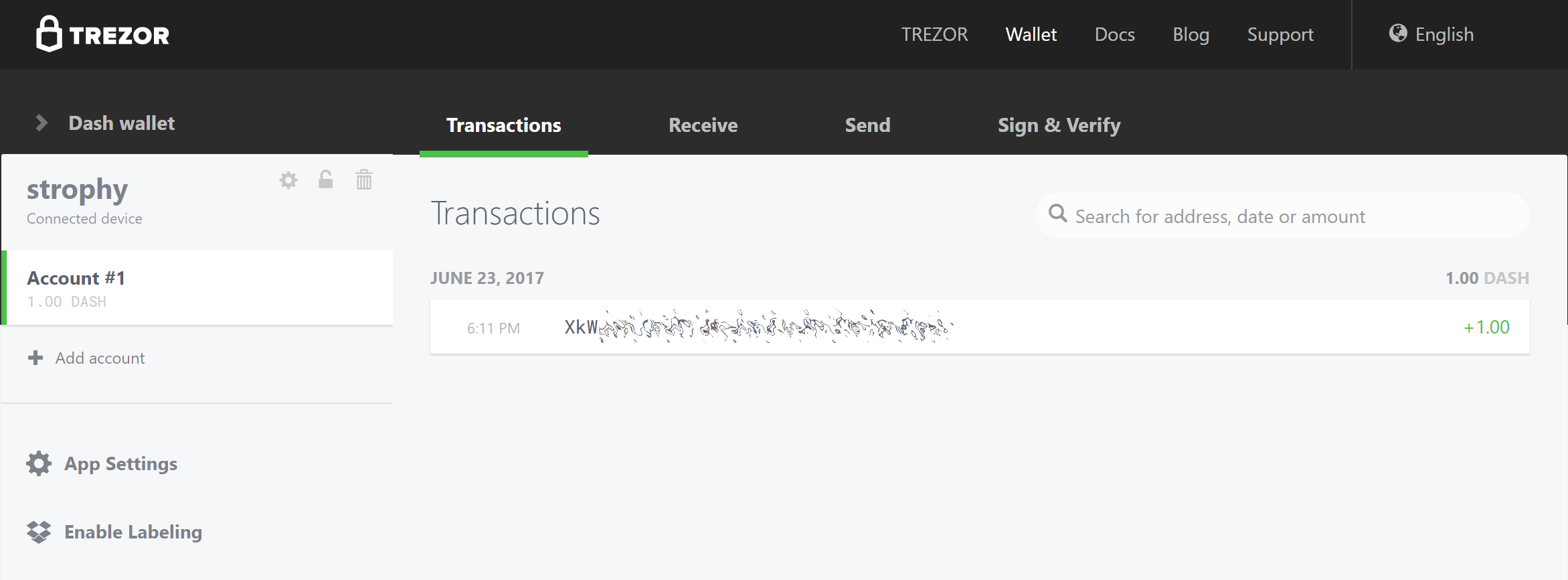Viewport: 1568px width, 580px height.
Task: Go to the Sign & Verify tab
Action: 1059,125
